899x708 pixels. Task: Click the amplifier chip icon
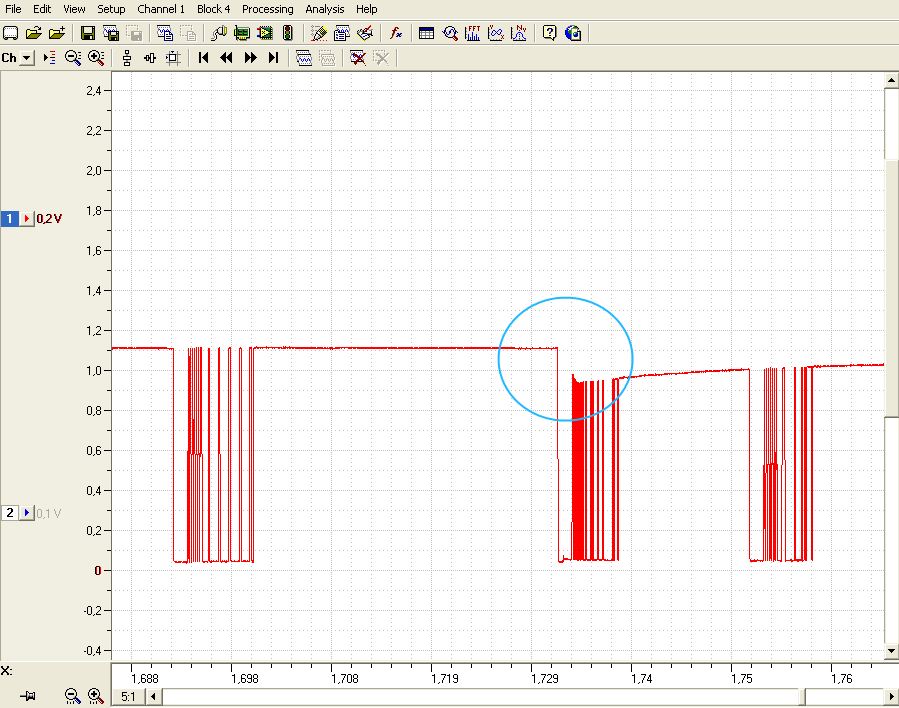pyautogui.click(x=265, y=33)
